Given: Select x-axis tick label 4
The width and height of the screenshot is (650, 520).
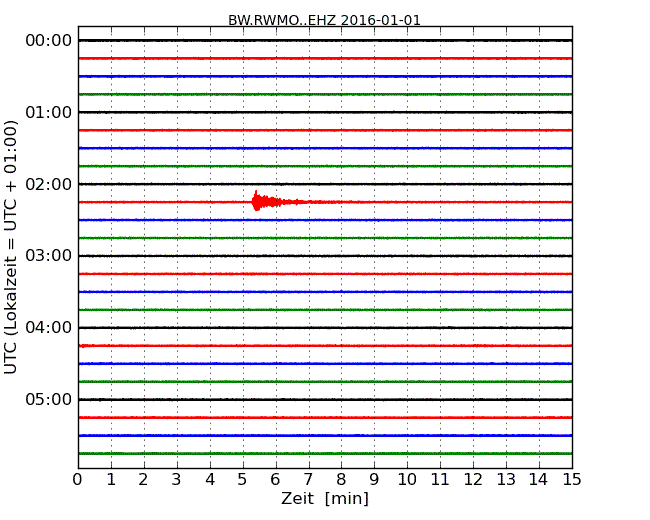Looking at the screenshot, I should pyautogui.click(x=210, y=480).
